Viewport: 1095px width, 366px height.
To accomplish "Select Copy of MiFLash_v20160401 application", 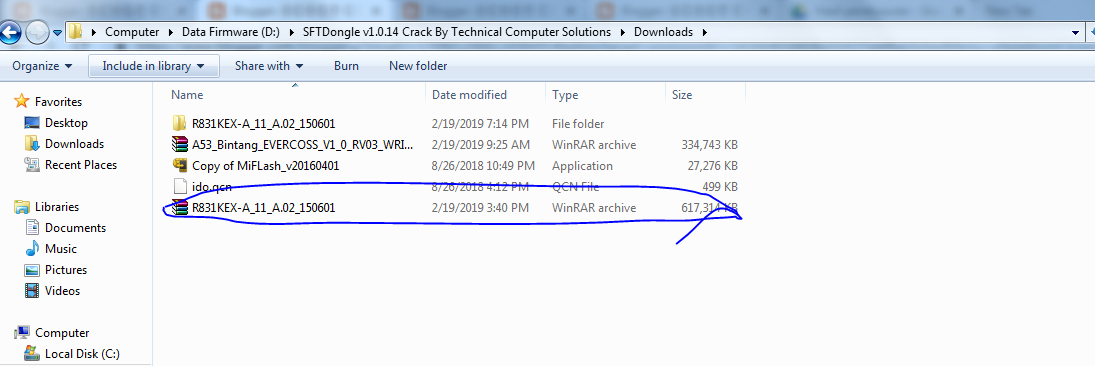I will 266,166.
